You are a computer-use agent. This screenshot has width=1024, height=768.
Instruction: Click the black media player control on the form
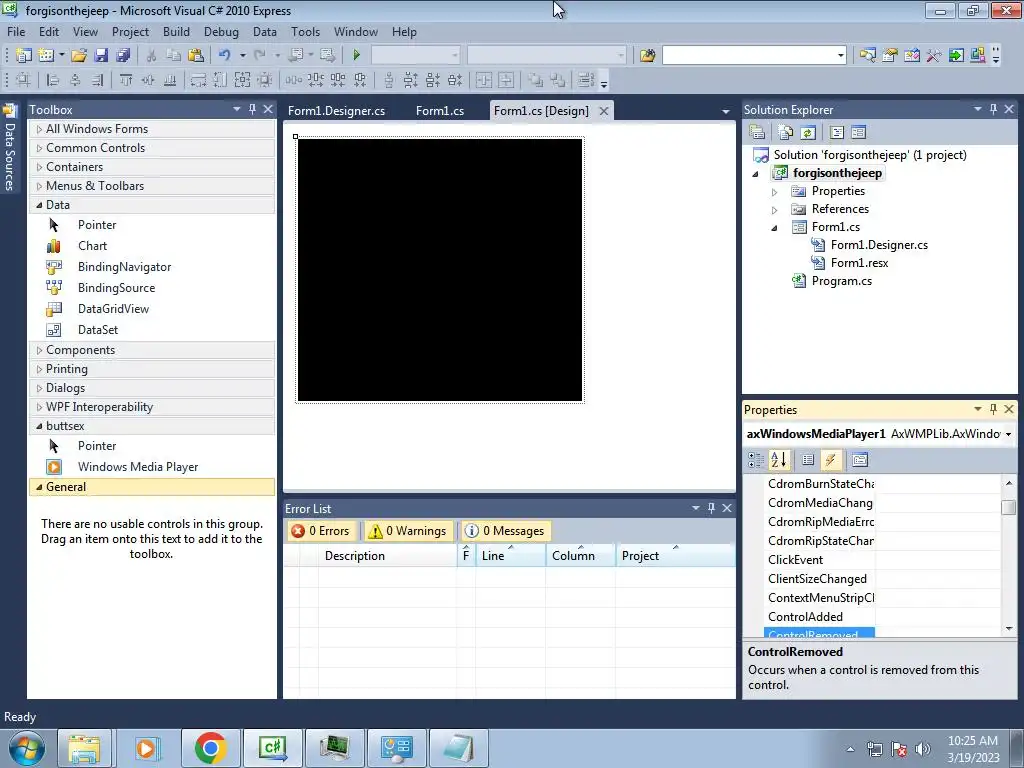point(440,270)
